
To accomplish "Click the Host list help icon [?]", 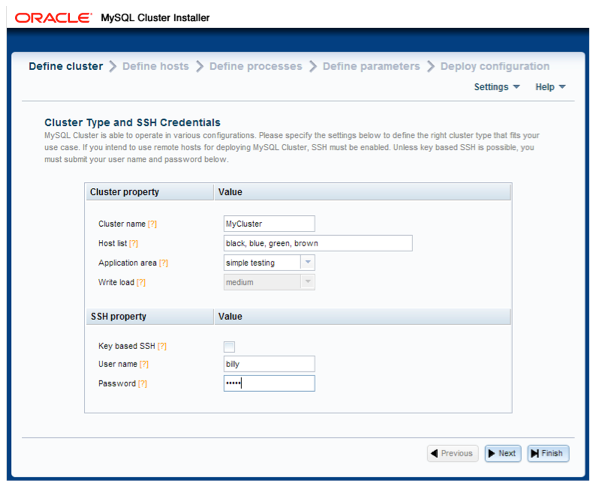I will click(133, 243).
